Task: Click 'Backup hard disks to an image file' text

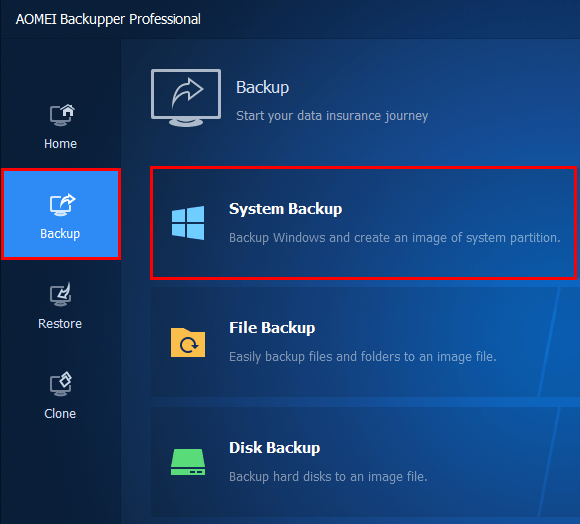Action: [x=328, y=477]
